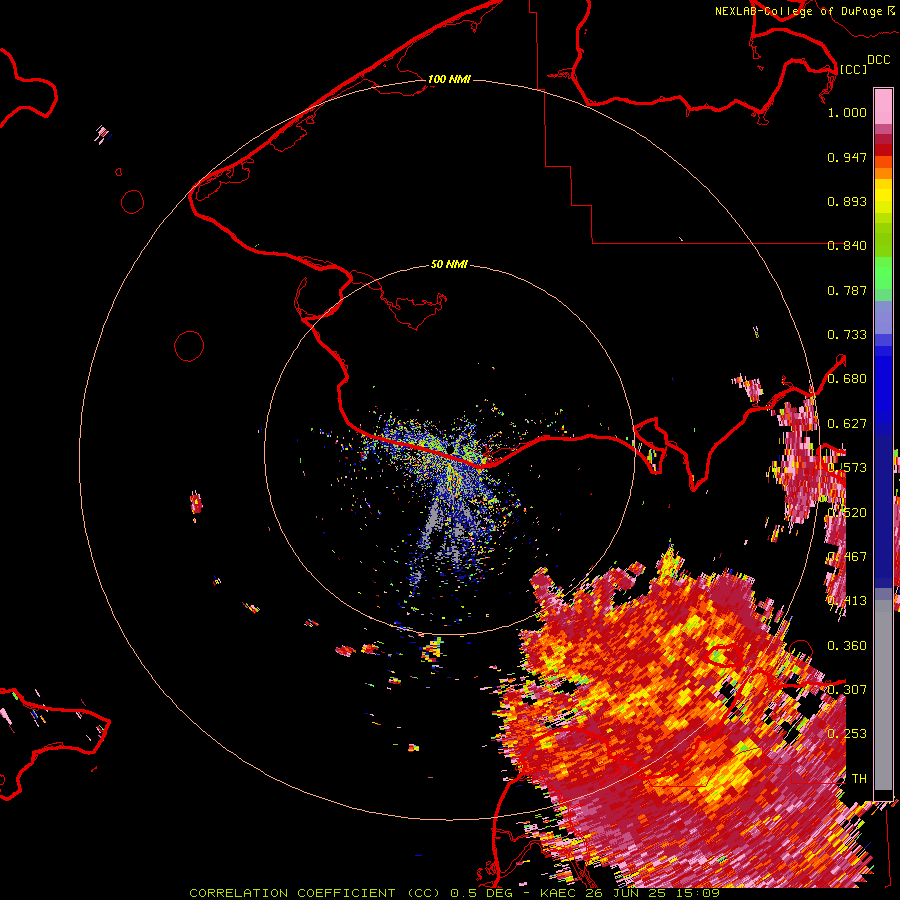Viewport: 900px width, 900px height.
Task: Select the 0.680 scale value
Action: [847, 379]
